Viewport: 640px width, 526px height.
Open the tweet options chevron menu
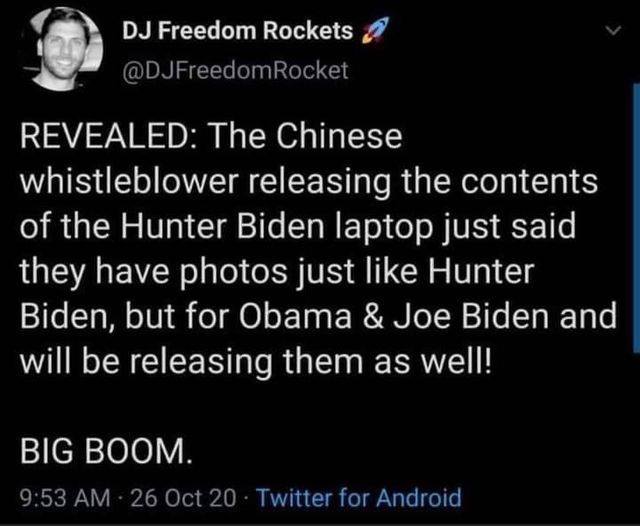coord(613,31)
